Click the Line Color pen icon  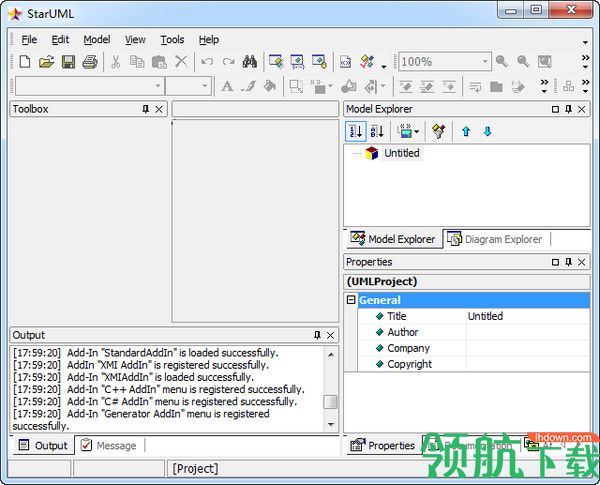(248, 87)
